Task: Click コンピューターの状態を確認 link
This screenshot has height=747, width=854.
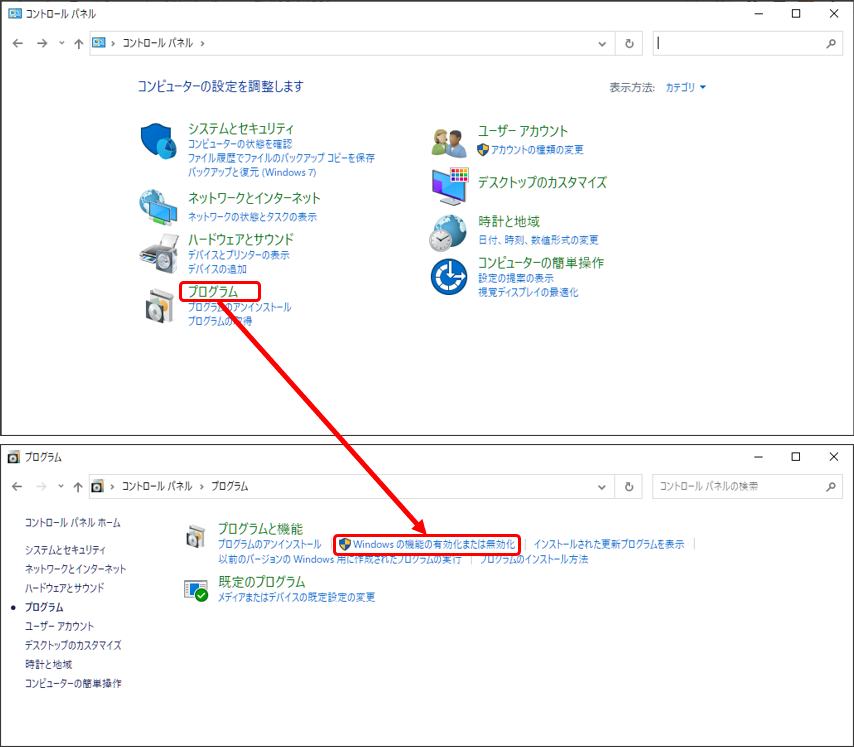Action: [240, 144]
